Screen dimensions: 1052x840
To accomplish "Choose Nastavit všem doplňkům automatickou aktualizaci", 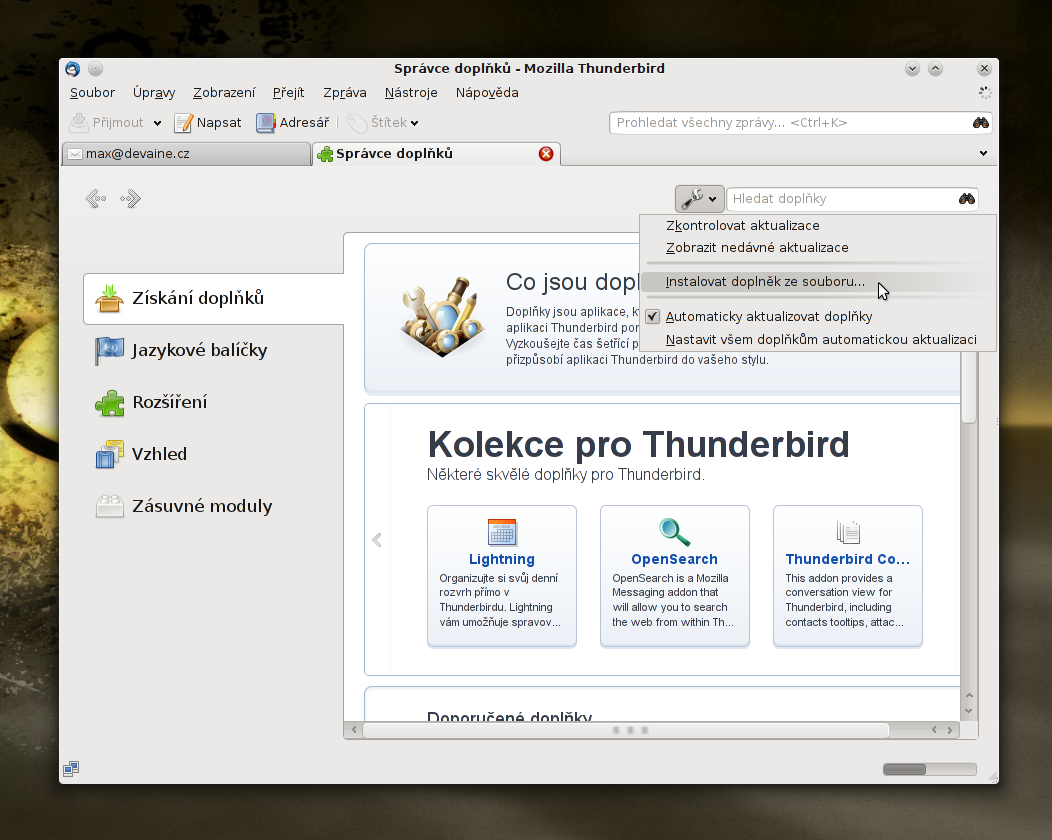I will tap(818, 339).
